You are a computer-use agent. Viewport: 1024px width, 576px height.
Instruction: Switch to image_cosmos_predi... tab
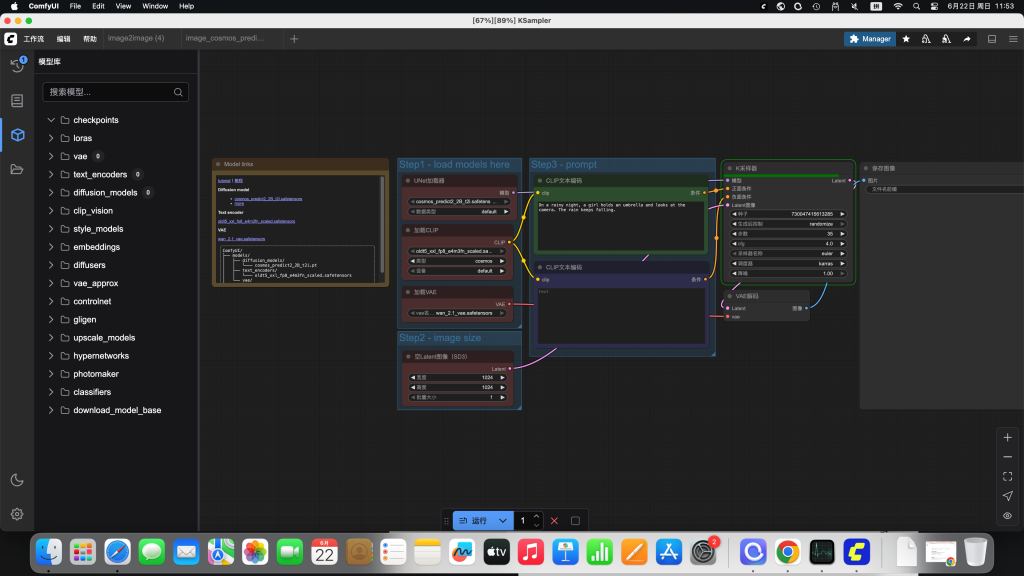pyautogui.click(x=225, y=38)
